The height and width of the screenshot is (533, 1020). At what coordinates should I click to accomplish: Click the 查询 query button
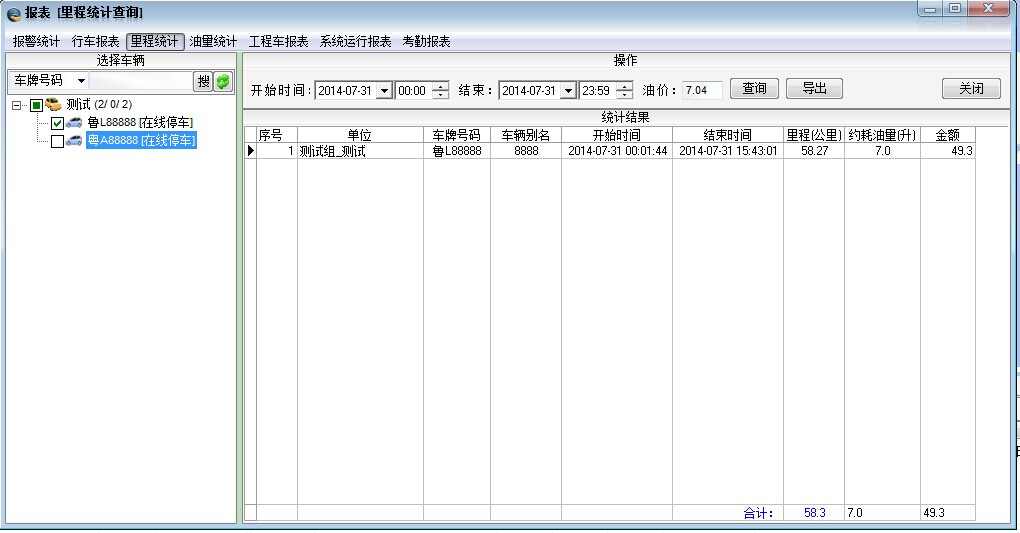[754, 89]
